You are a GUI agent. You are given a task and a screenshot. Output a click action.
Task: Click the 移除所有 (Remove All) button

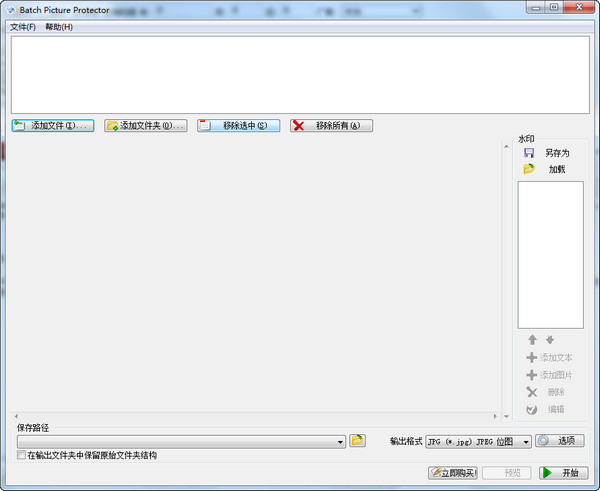[x=331, y=126]
